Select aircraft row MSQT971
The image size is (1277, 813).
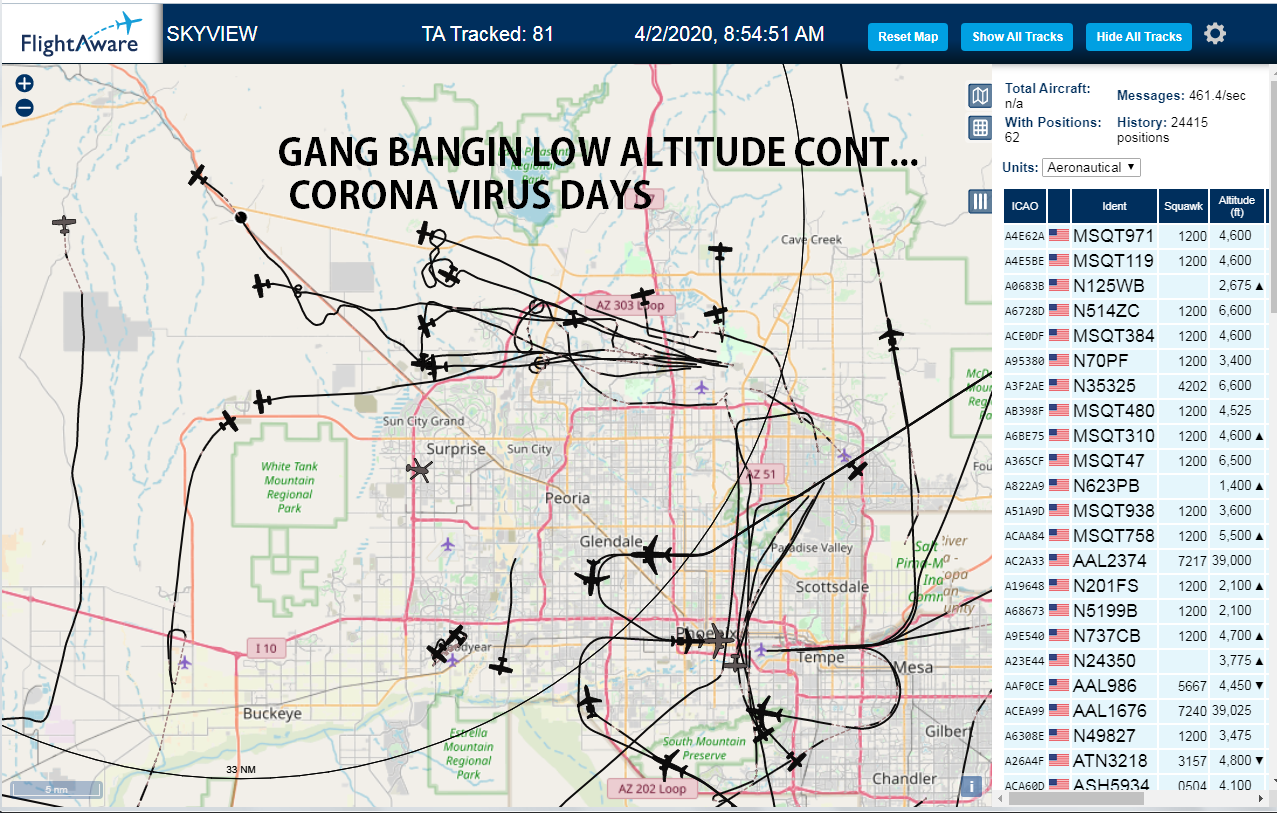(1136, 236)
